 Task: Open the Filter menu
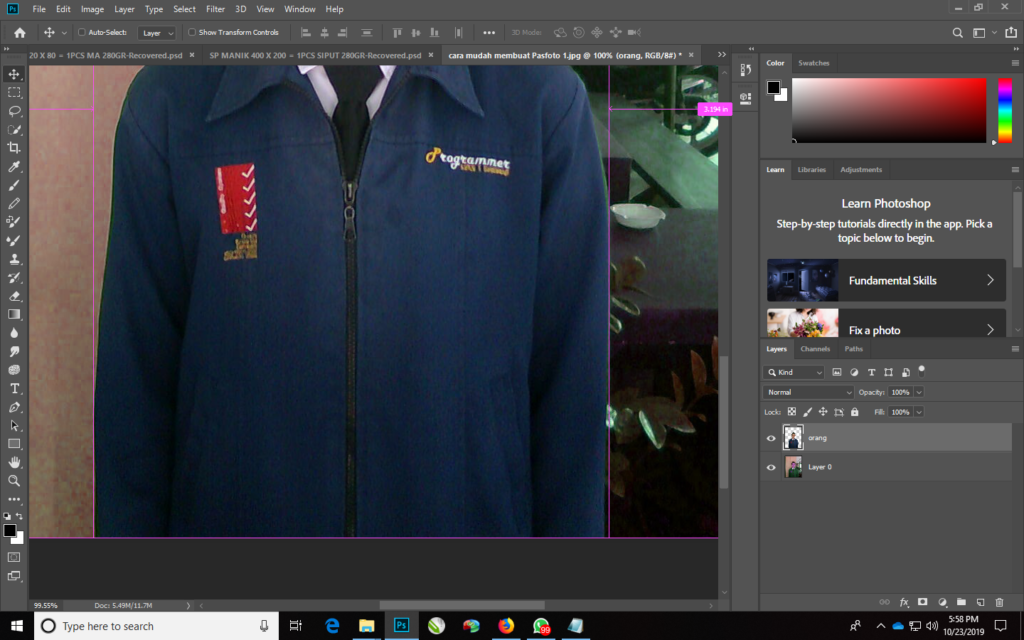click(x=215, y=9)
